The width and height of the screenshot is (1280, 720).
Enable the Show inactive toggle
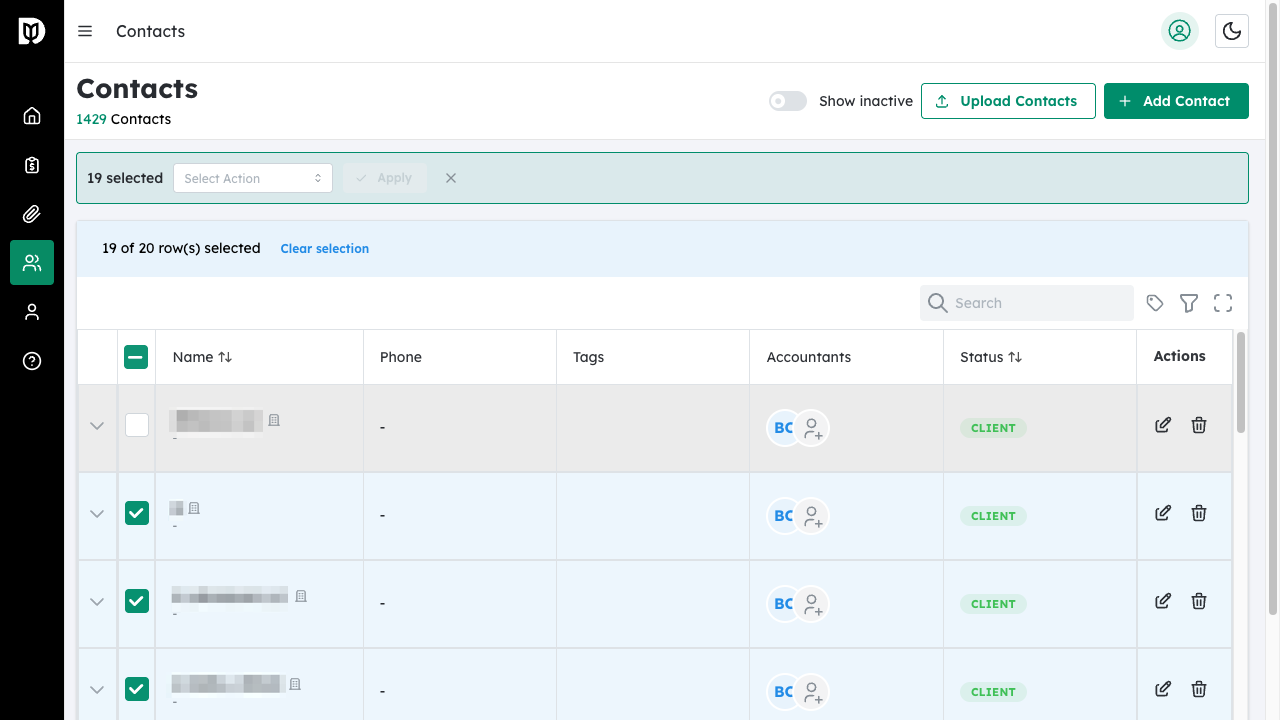[x=787, y=101]
